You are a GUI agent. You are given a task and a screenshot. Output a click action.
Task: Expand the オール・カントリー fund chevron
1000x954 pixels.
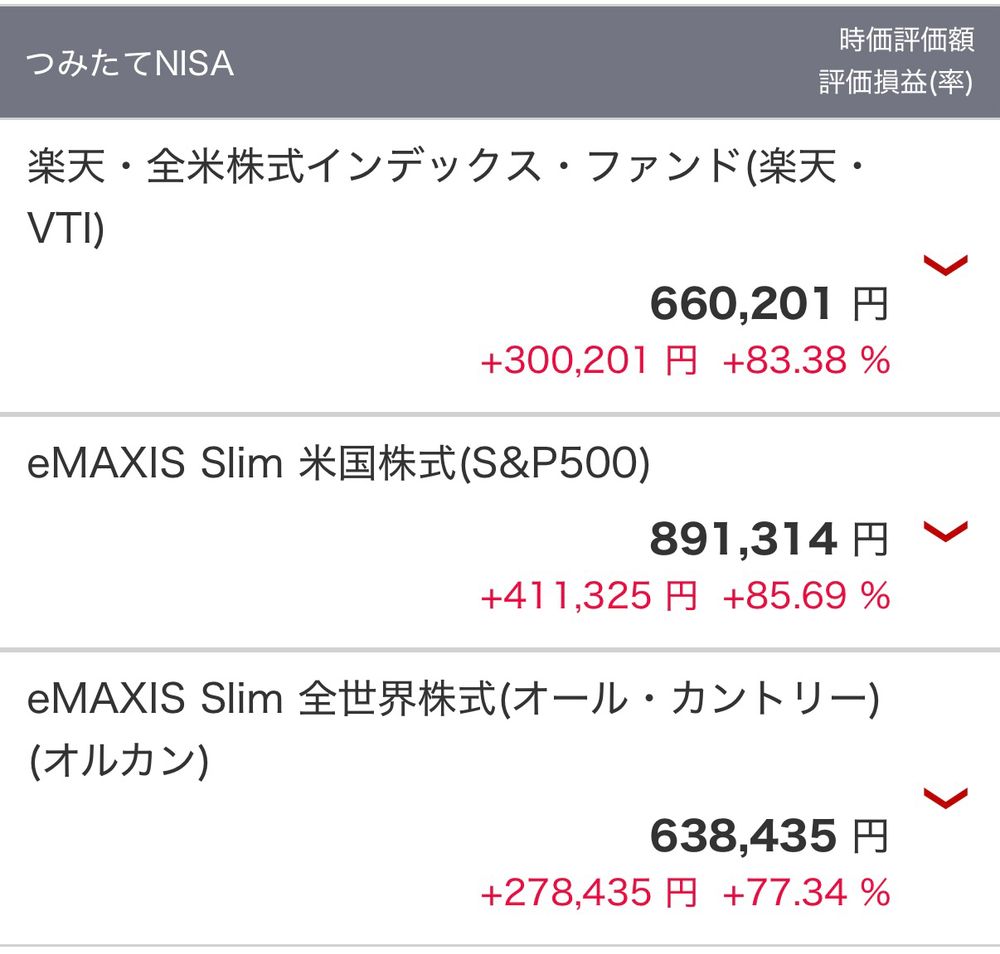(945, 797)
